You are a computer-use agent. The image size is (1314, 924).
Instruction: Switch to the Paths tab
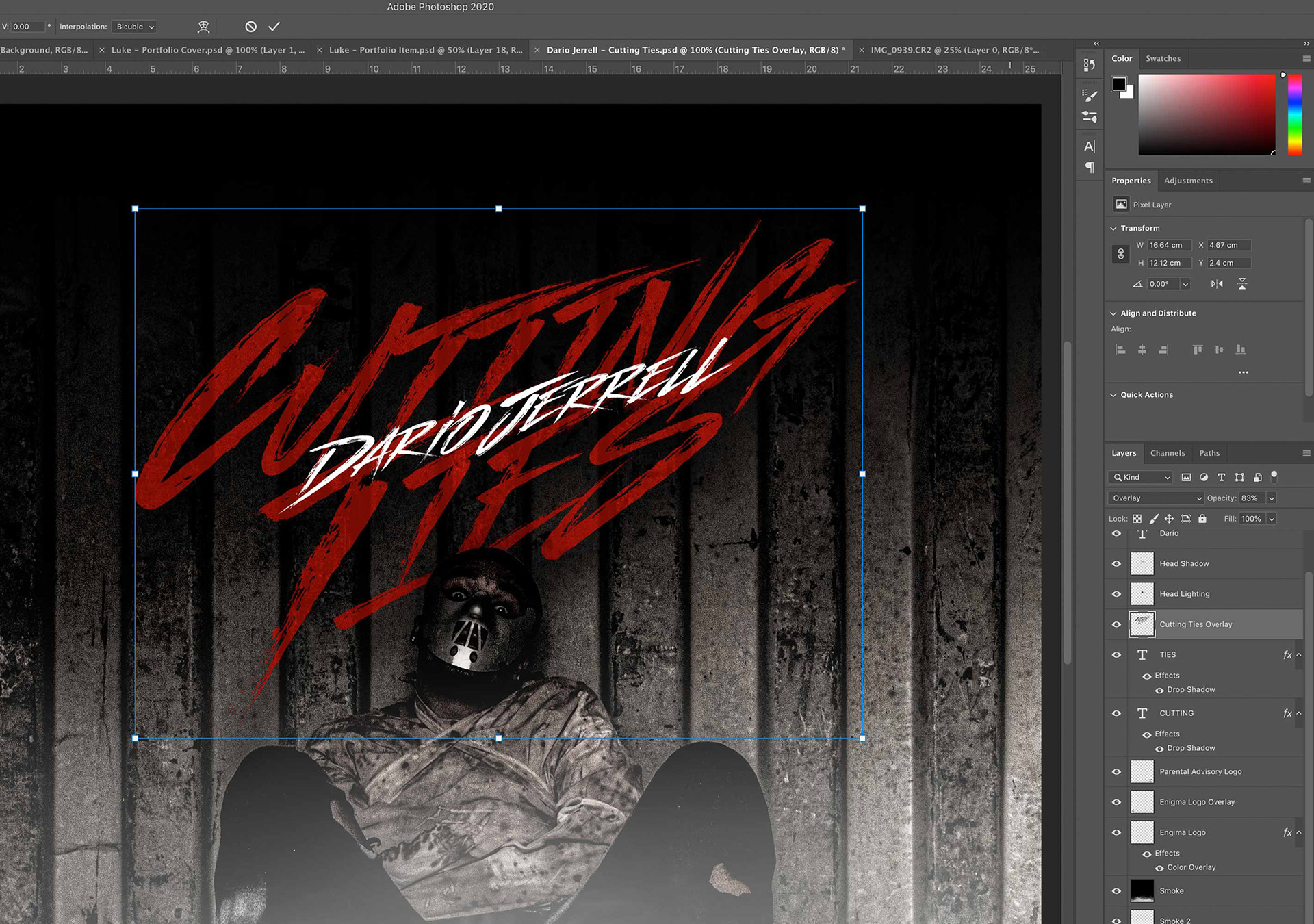(x=1209, y=453)
